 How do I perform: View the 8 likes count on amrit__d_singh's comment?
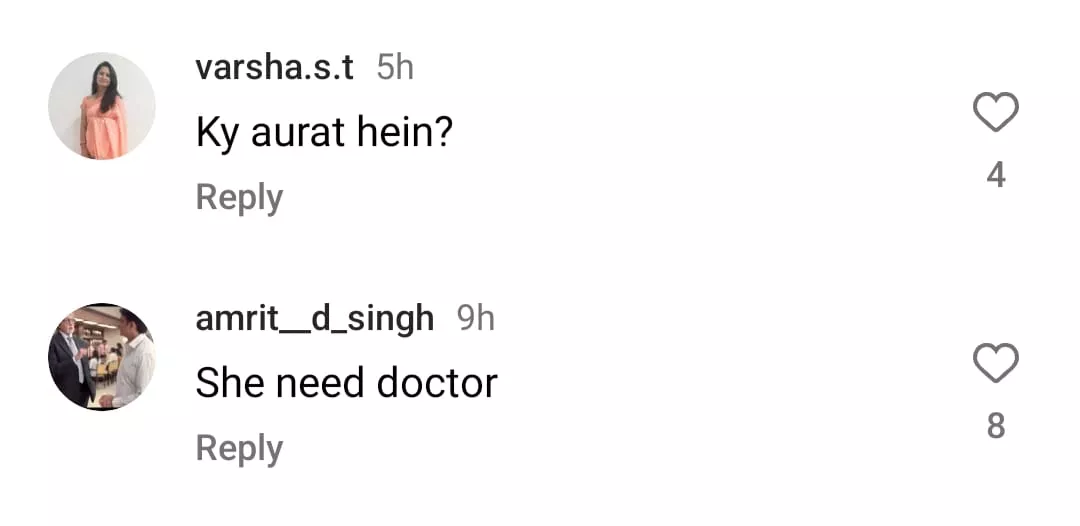(995, 427)
